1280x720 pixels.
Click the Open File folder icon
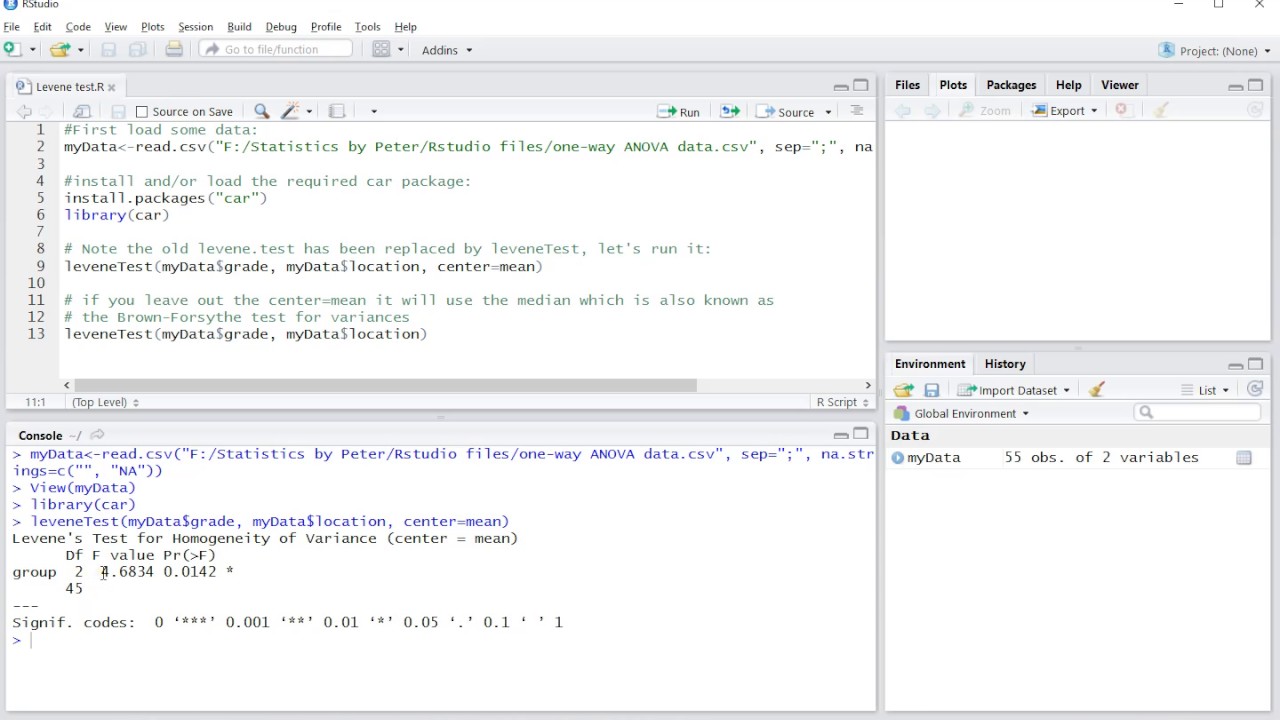60,49
